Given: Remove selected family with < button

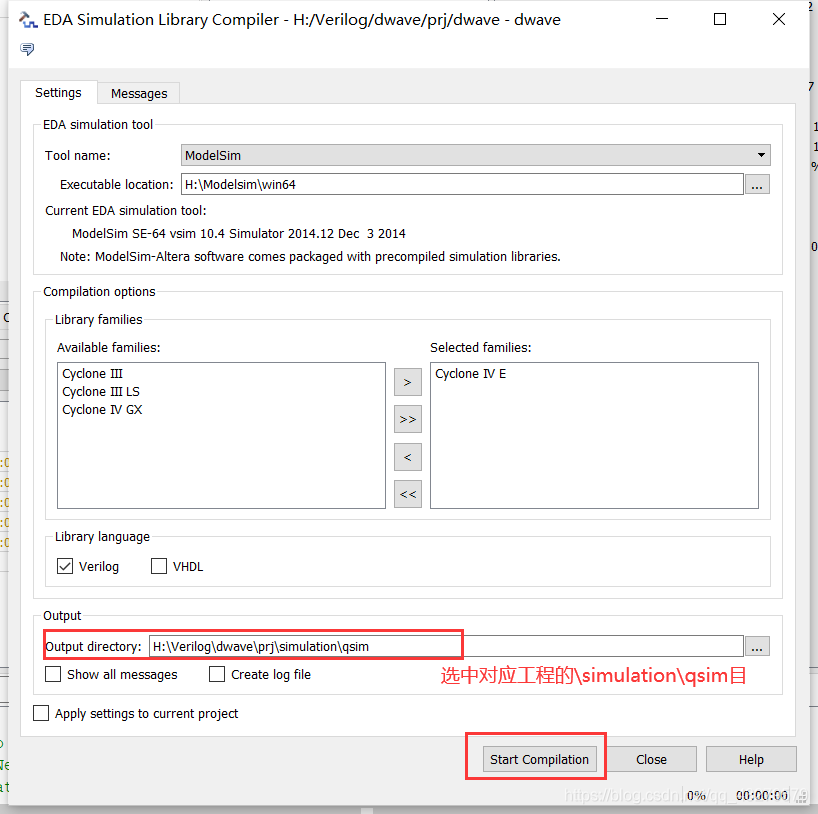Looking at the screenshot, I should click(x=407, y=457).
